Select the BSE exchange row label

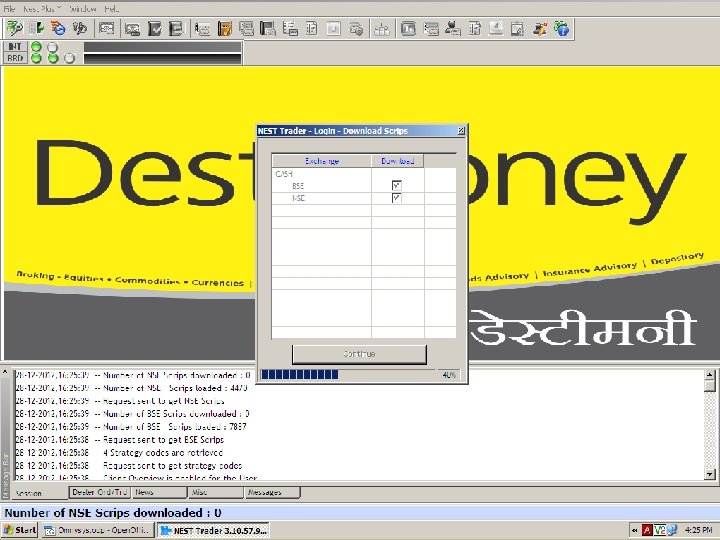point(298,186)
